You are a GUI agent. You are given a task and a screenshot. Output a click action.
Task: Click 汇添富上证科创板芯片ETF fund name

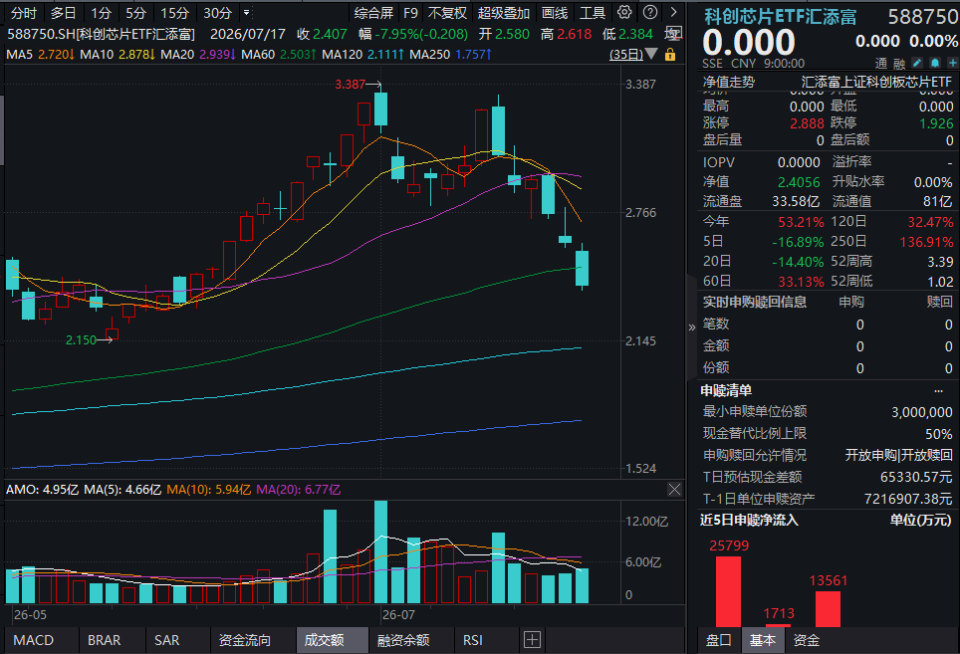[876, 82]
